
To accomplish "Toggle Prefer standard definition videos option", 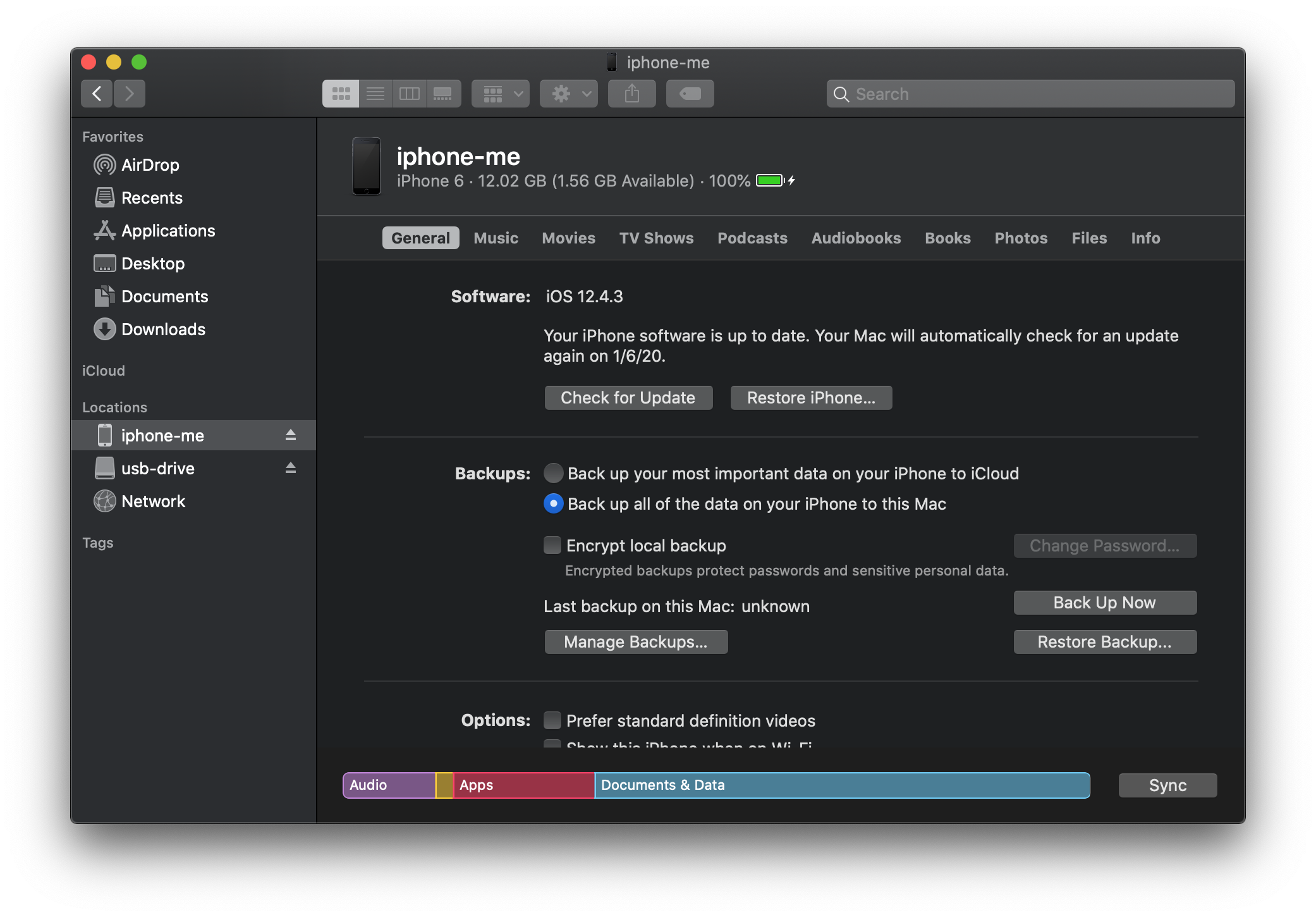I will 552,720.
